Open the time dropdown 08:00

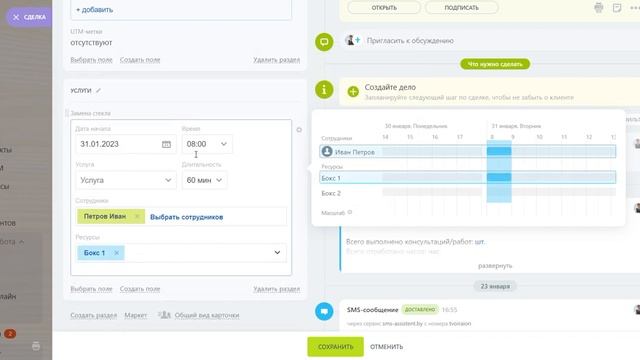(207, 144)
